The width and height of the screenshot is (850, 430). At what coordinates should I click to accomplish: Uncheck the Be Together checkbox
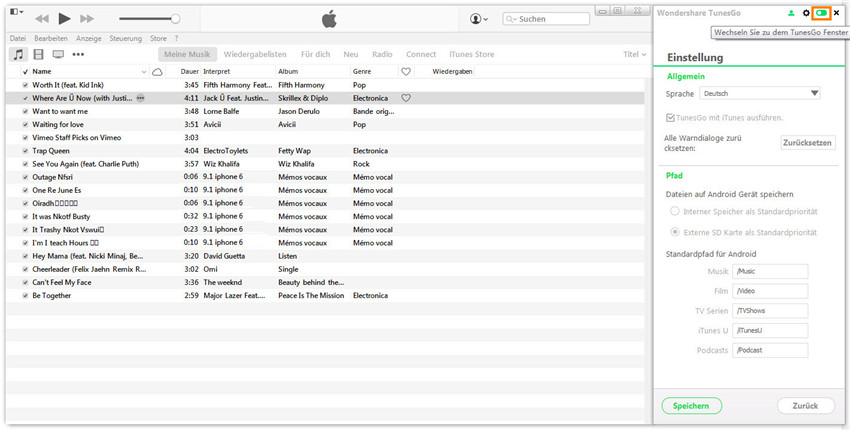[25, 296]
